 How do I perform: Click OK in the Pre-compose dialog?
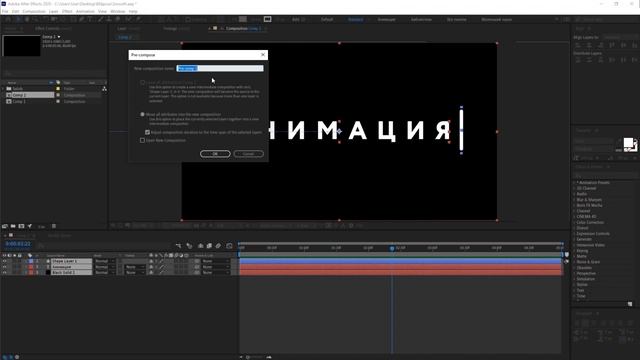coord(215,154)
